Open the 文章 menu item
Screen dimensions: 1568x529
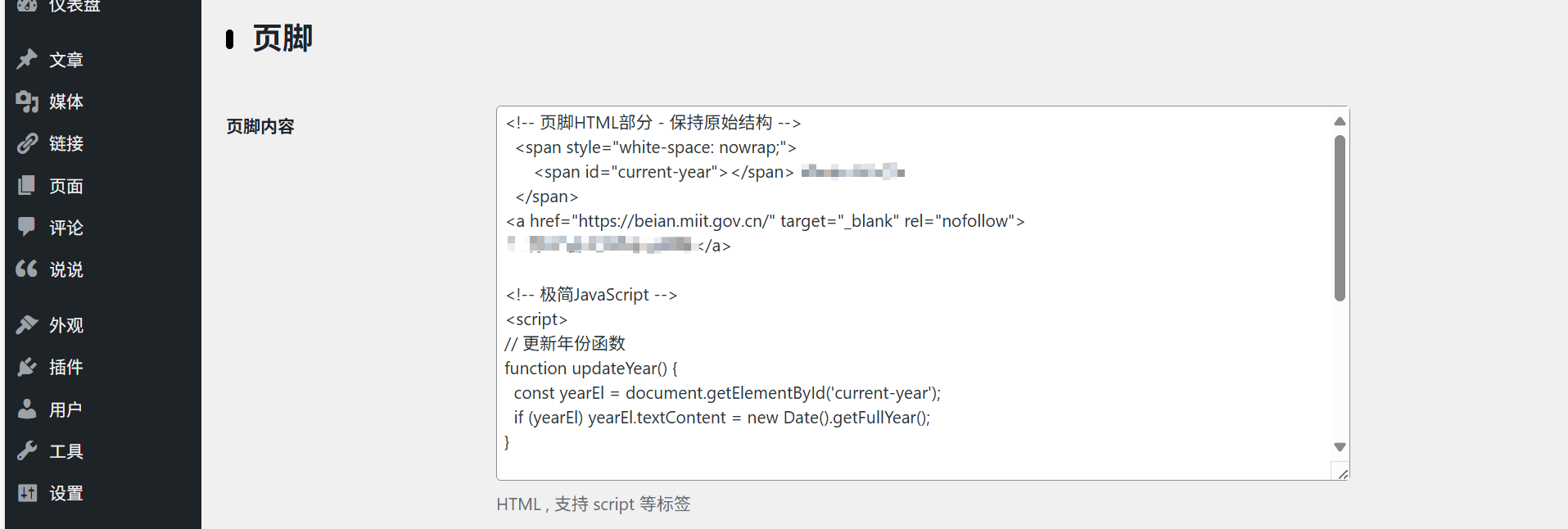pyautogui.click(x=66, y=60)
